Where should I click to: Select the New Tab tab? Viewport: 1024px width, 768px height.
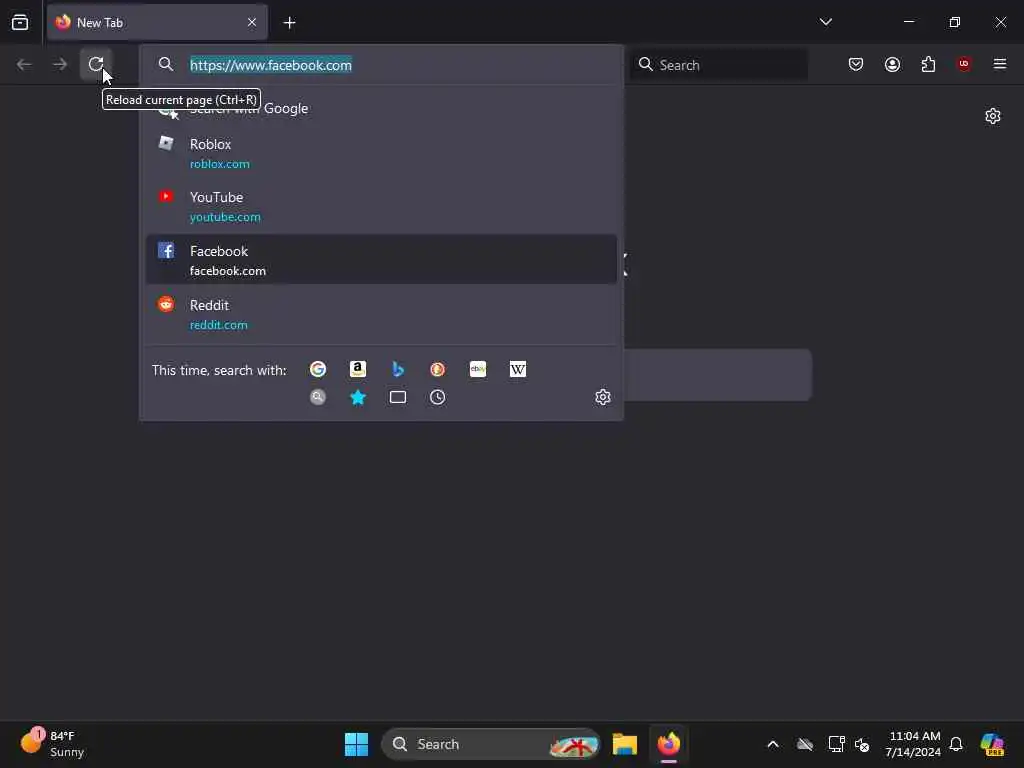157,22
